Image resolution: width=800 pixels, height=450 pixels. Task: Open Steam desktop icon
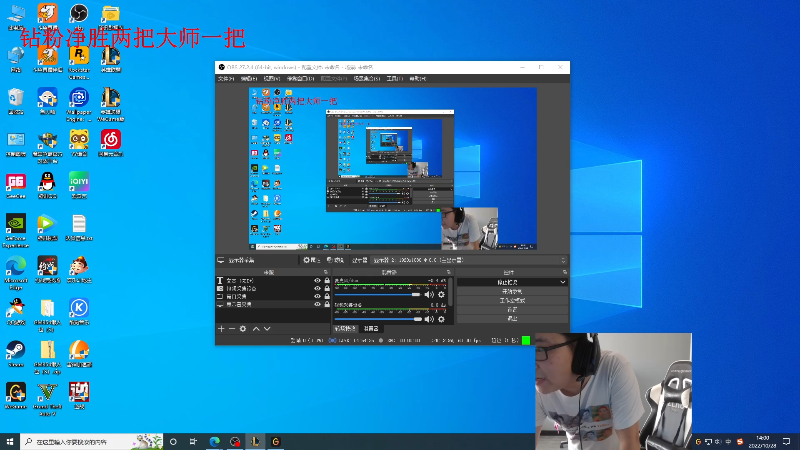[x=16, y=354]
